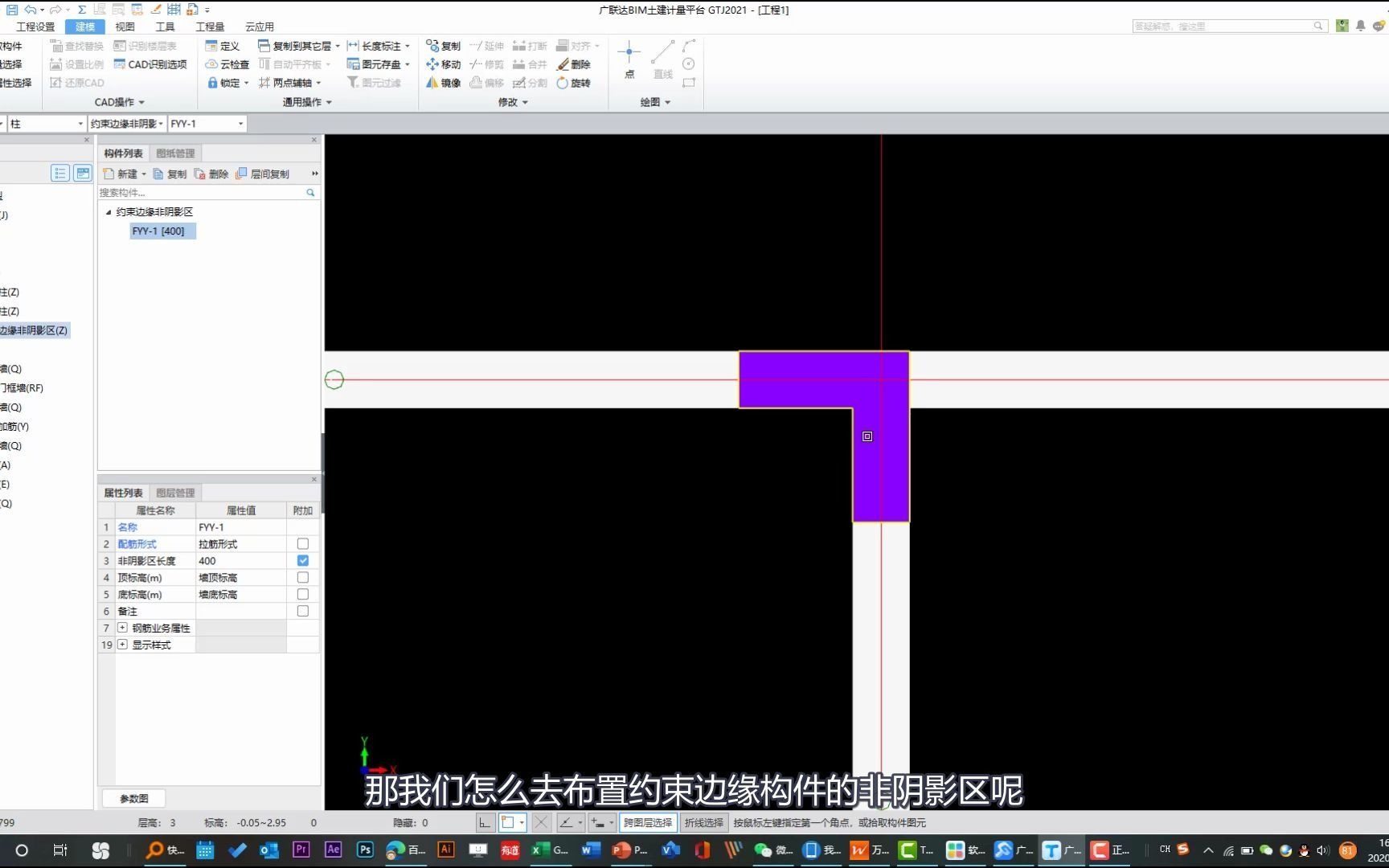
Task: Click the 定义 (Define) tool icon
Action: 223,46
